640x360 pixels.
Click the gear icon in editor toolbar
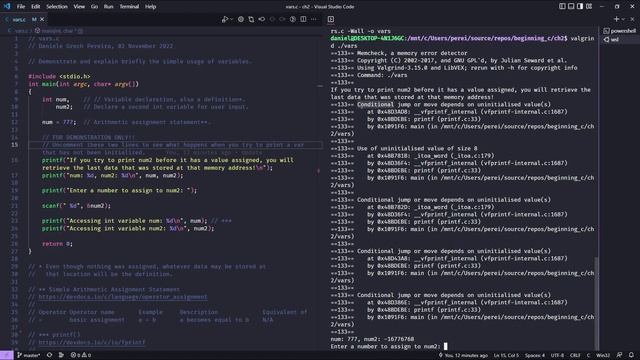[x=241, y=19]
